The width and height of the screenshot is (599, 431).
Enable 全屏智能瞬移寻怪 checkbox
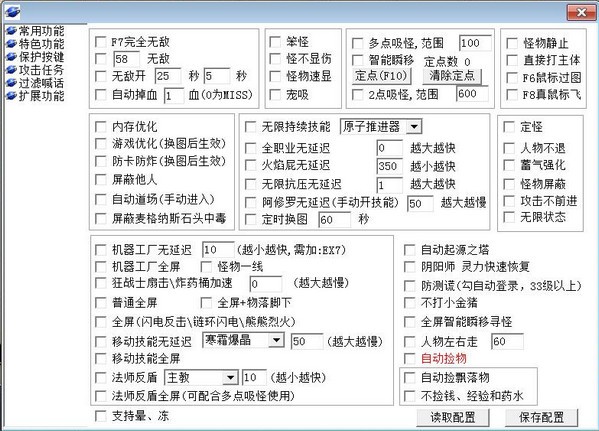410,322
